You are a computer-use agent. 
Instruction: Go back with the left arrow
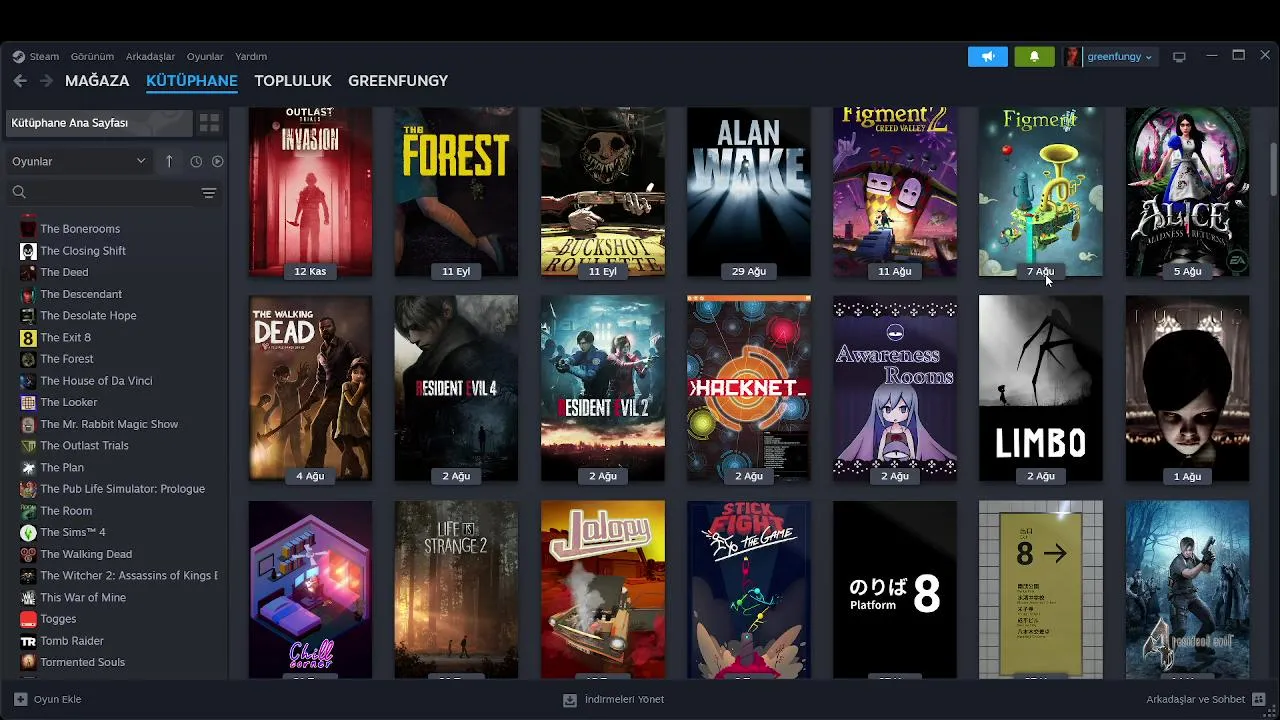coord(20,81)
